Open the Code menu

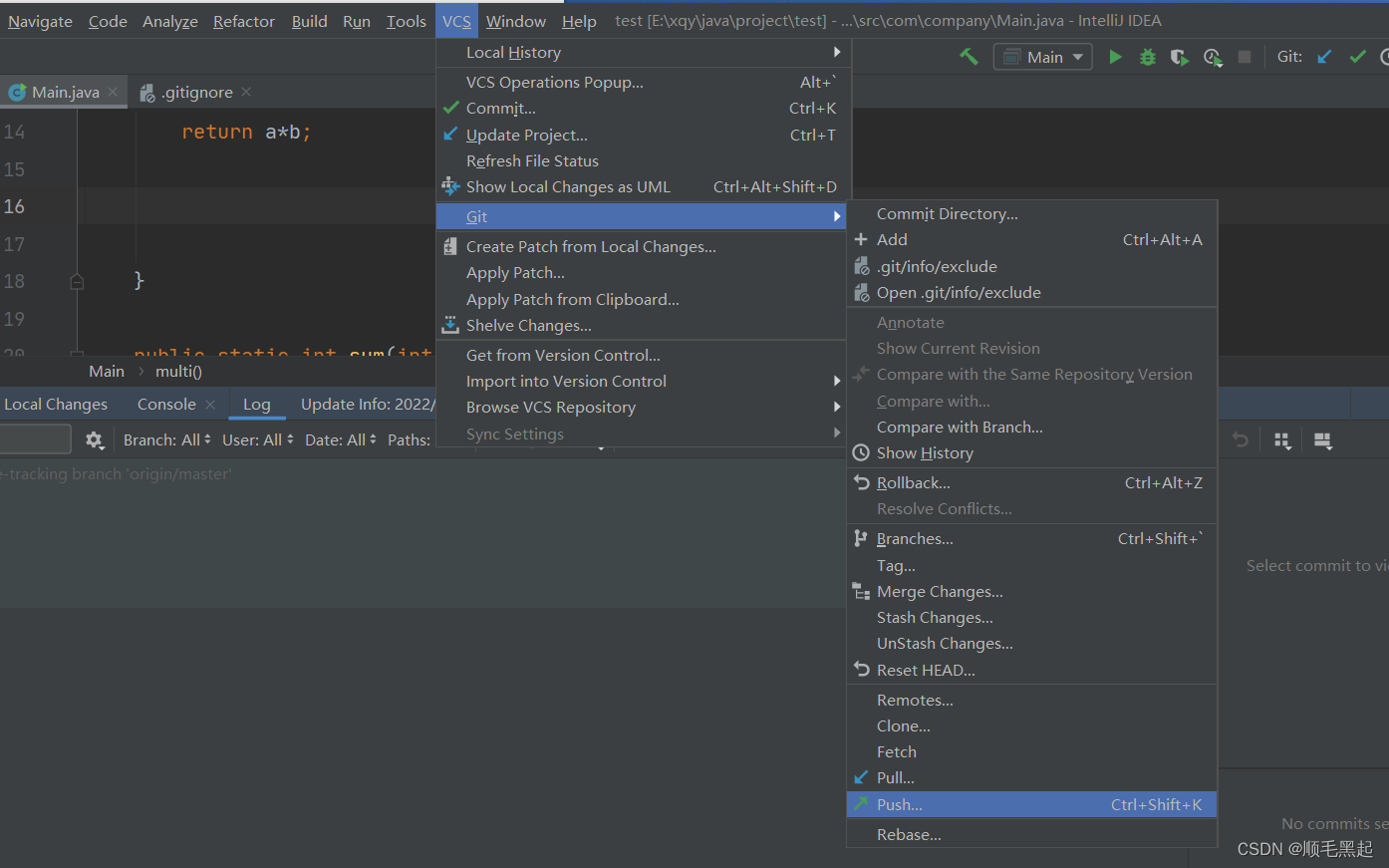pos(108,21)
